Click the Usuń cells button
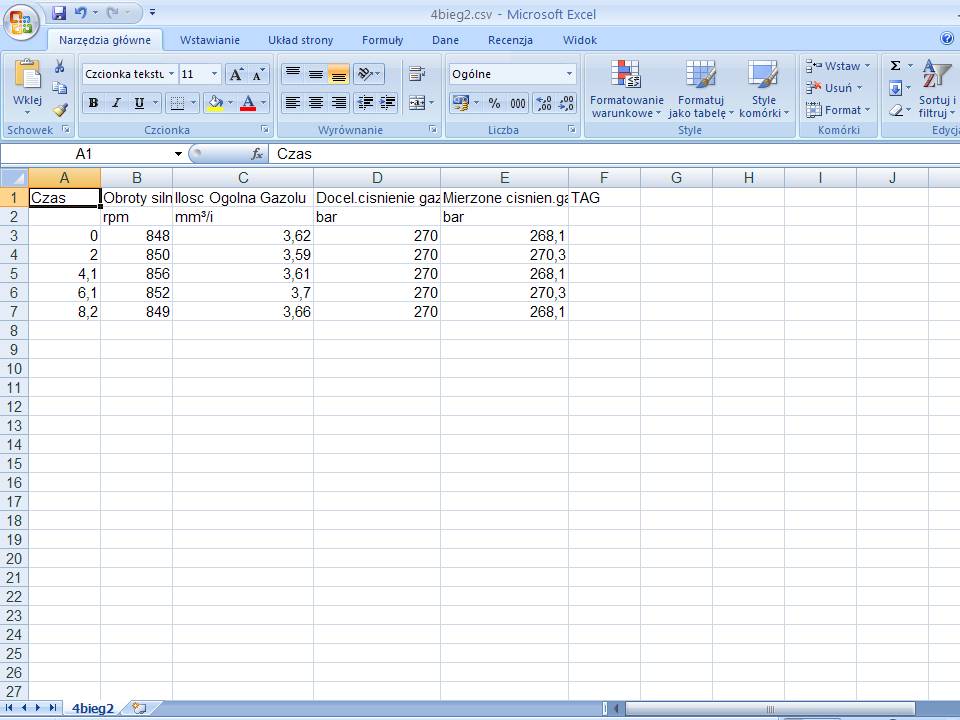Screen dimensions: 960x720 coord(834,88)
